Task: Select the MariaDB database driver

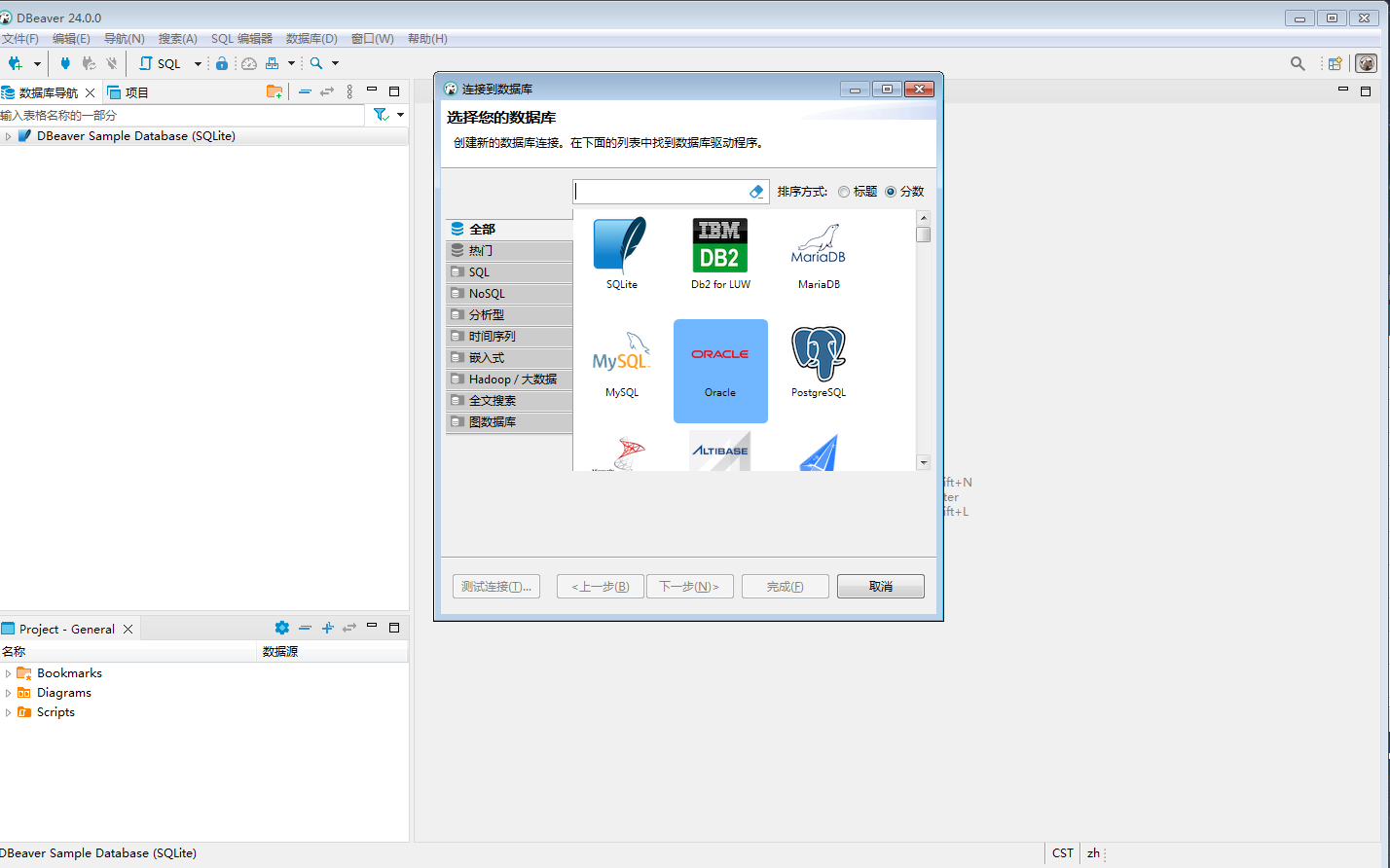Action: tap(819, 253)
